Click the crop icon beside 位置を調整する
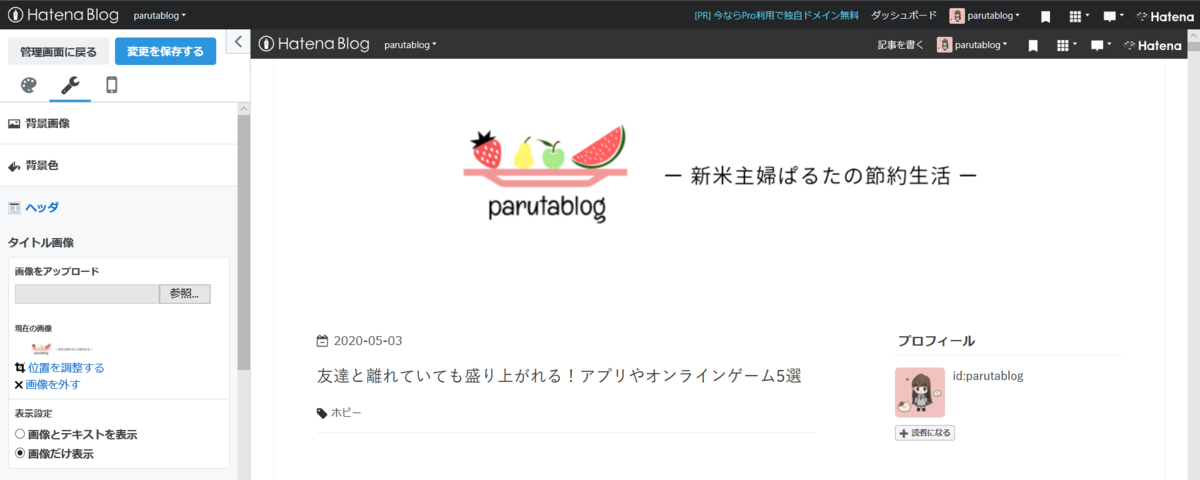The height and width of the screenshot is (480, 1200). (x=19, y=368)
